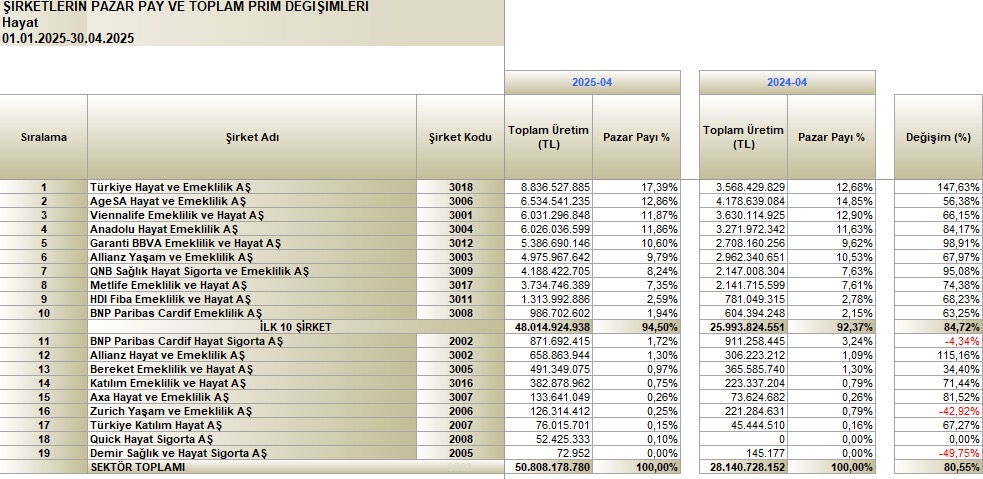Select 2024 subtotal 25.993.824.551

744,327
